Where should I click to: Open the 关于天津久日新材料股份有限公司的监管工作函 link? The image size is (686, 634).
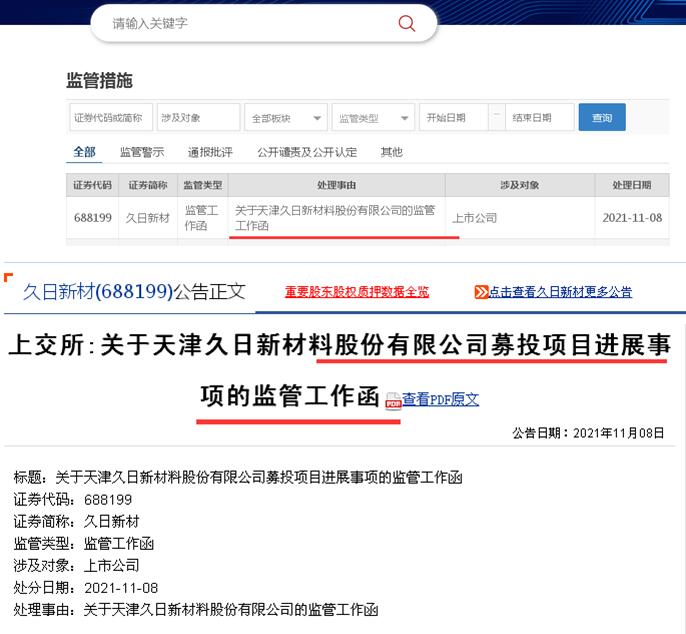335,217
